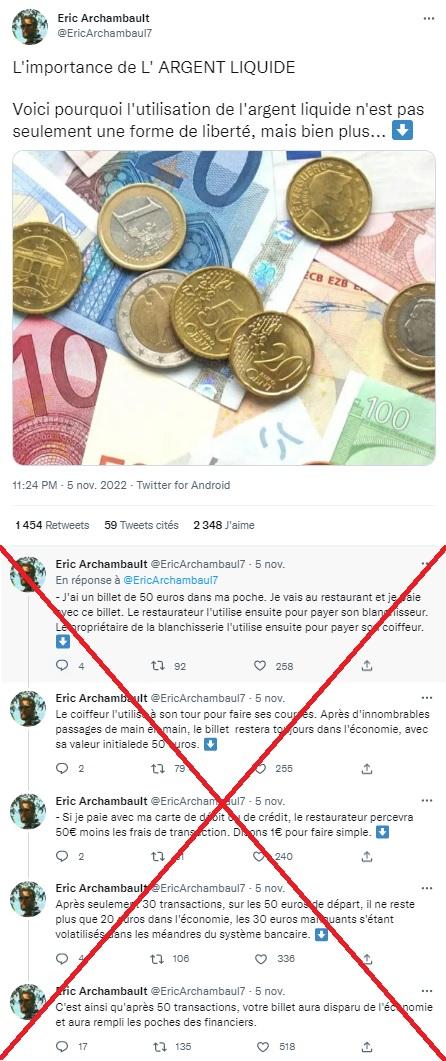View the 2 348 J'aime list
The width and height of the screenshot is (446, 1061).
(x=224, y=524)
